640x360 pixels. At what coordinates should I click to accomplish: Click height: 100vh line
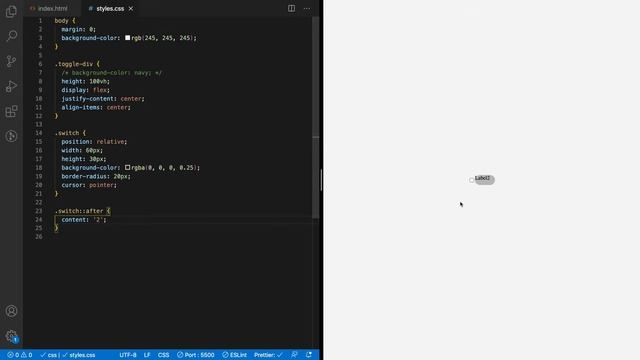click(x=86, y=81)
